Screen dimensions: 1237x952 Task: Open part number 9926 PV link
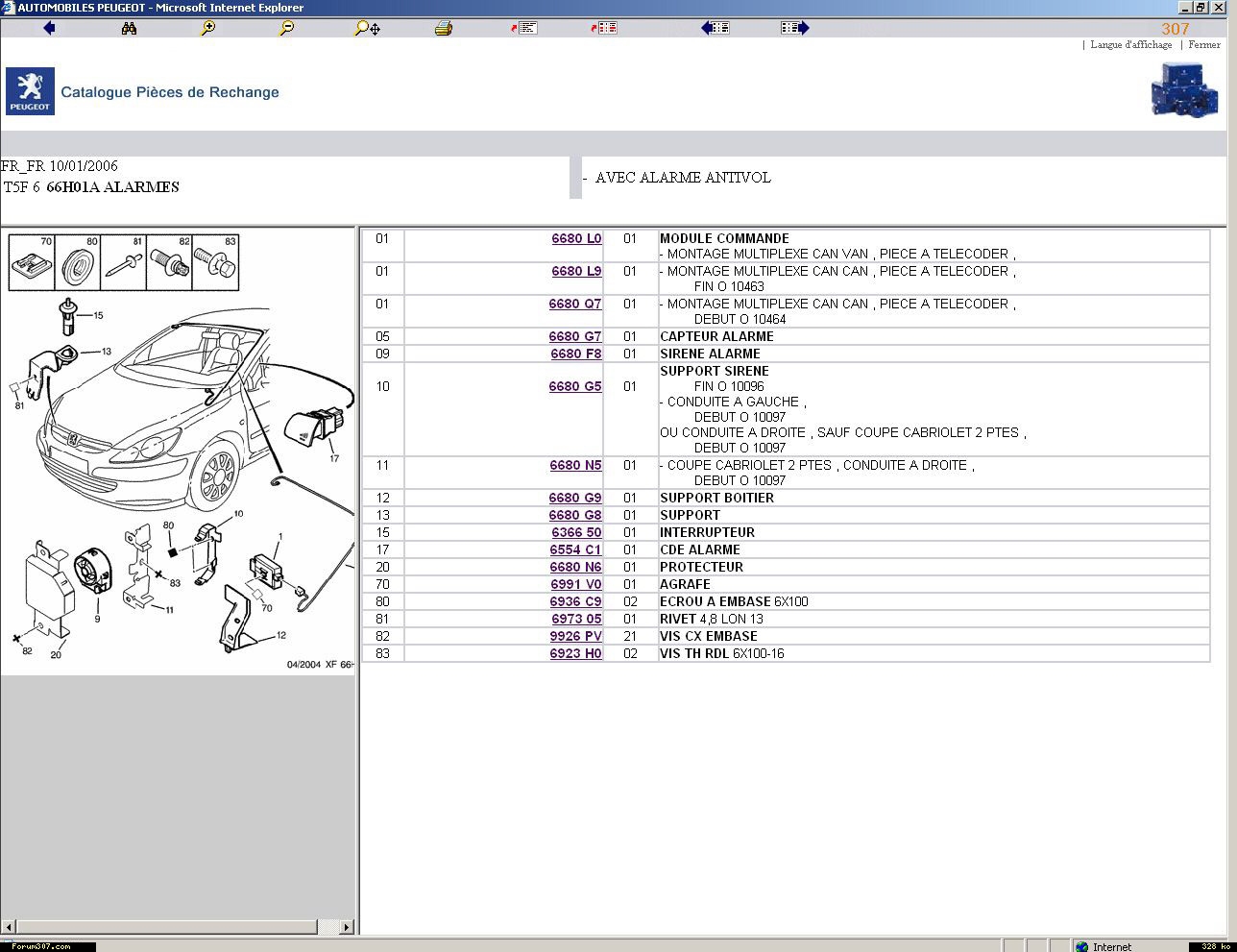tap(576, 636)
